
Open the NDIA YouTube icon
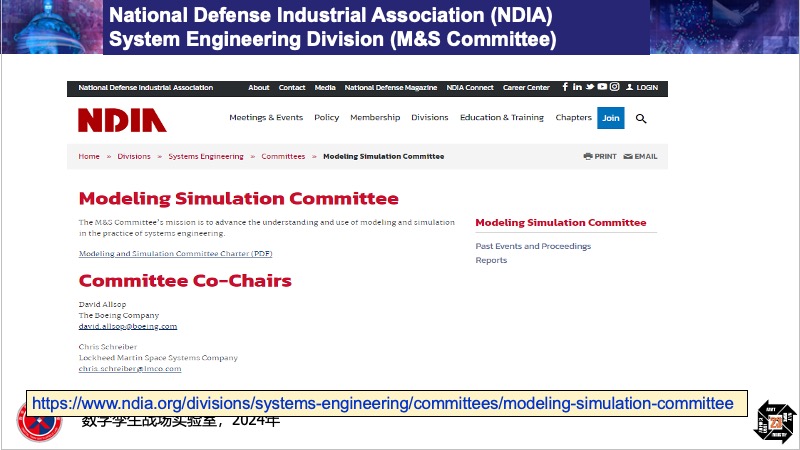coord(602,87)
